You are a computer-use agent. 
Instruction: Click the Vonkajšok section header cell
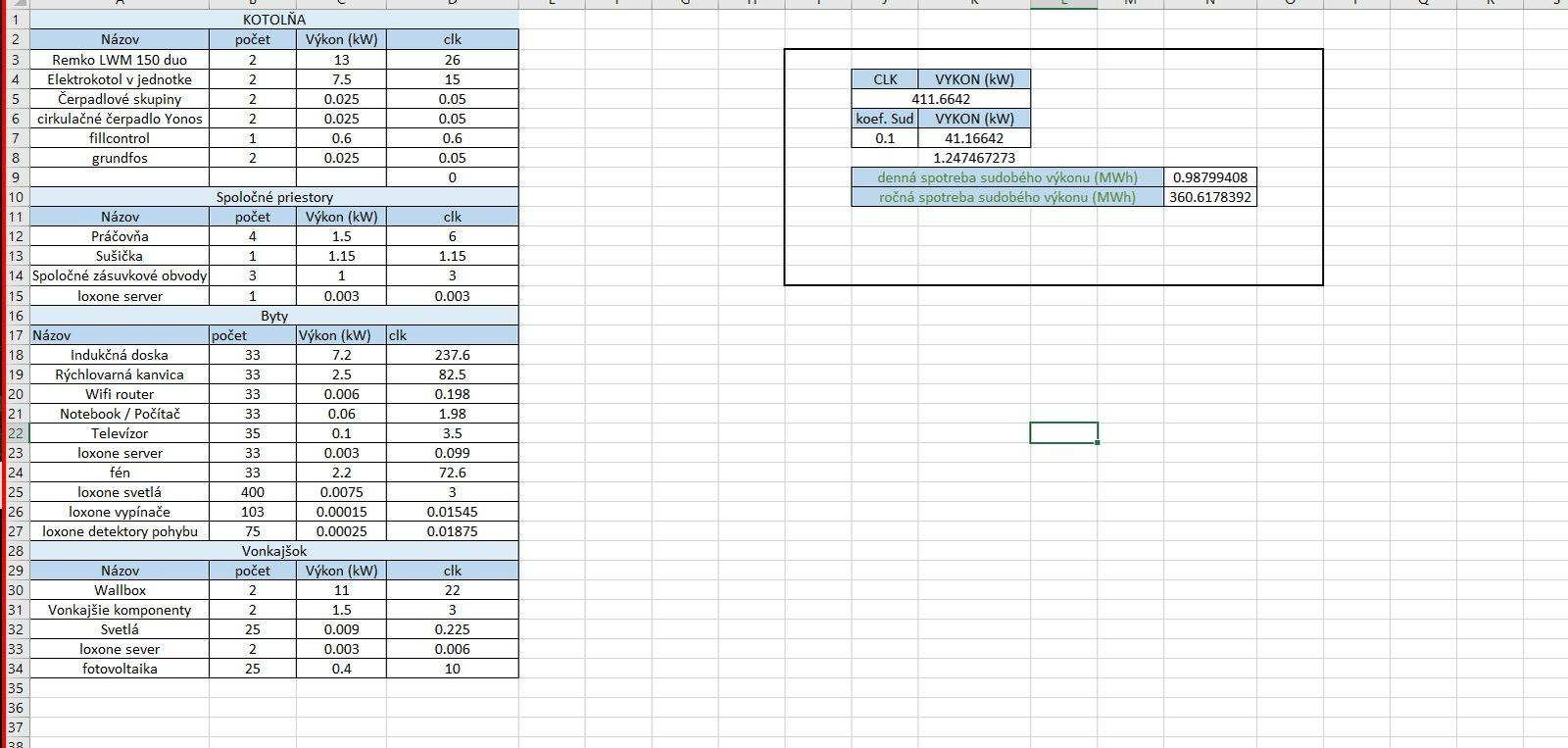pos(273,551)
